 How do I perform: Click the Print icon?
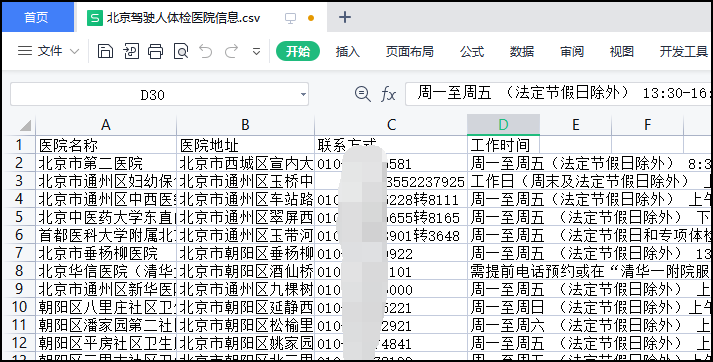tap(156, 51)
